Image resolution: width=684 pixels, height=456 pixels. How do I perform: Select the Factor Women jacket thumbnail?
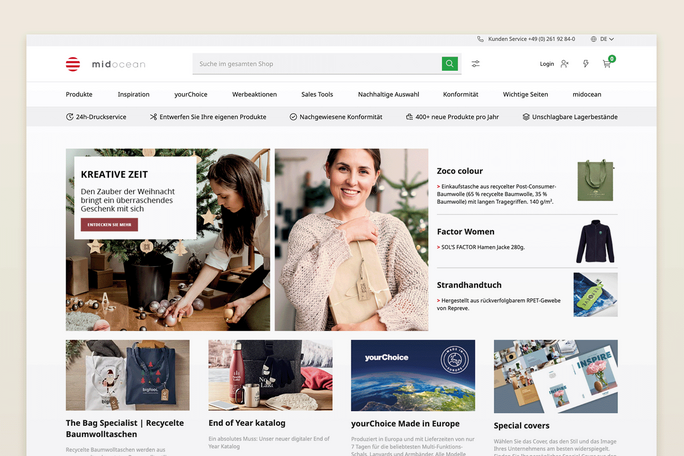[595, 241]
